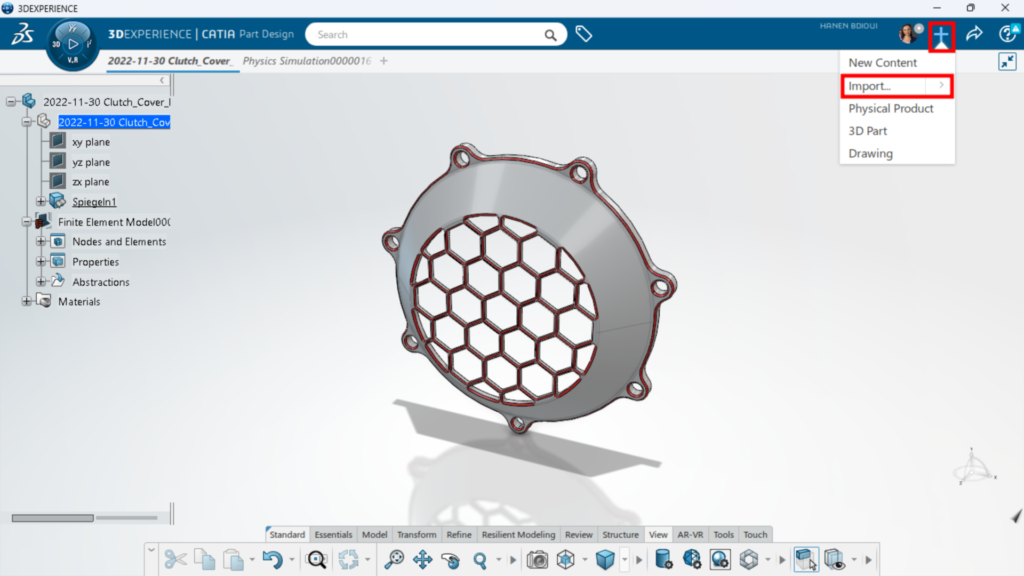Open the user profile avatar
This screenshot has width=1024, height=576.
(x=909, y=33)
